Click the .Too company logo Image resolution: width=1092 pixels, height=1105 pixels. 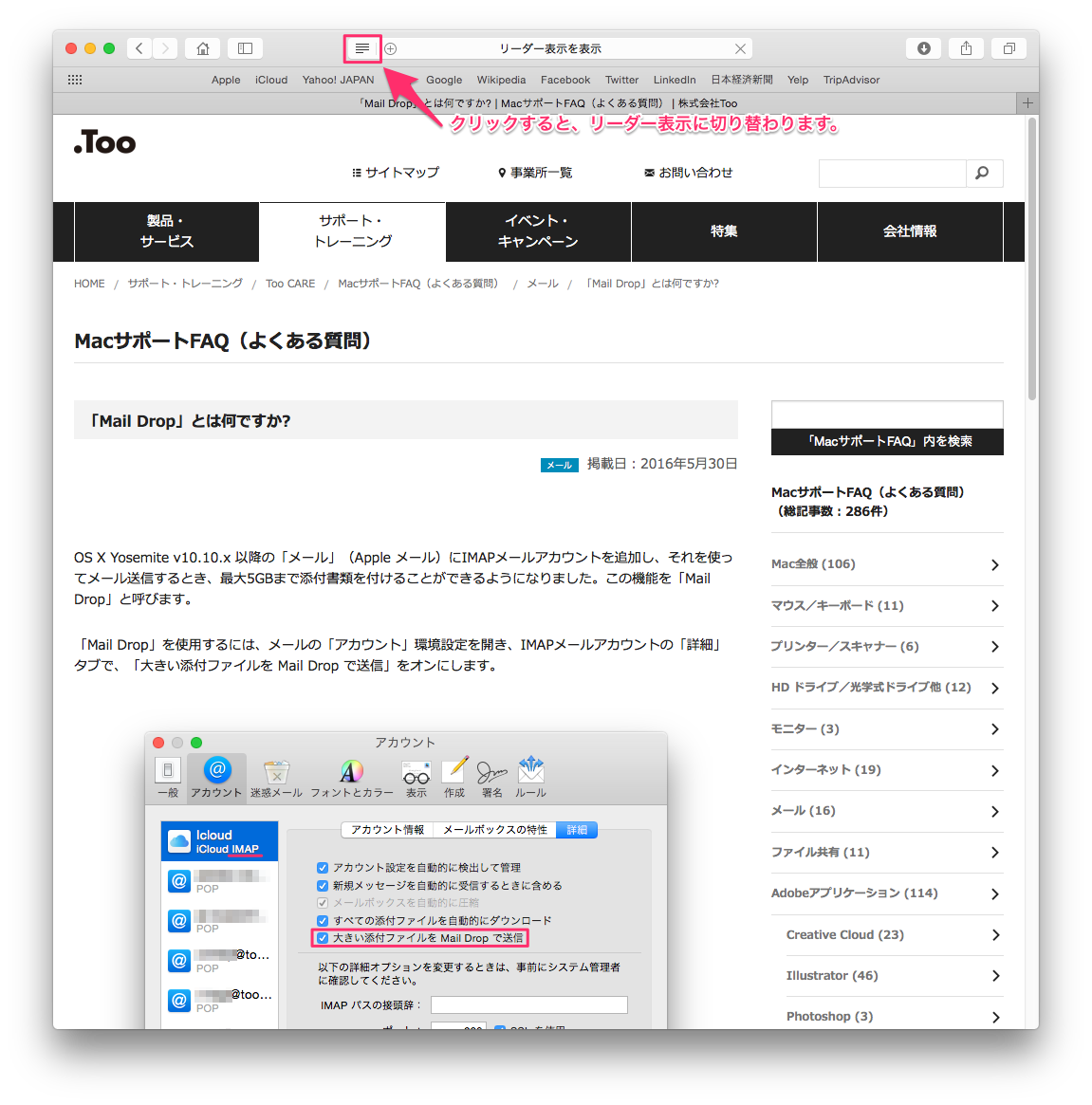(105, 142)
